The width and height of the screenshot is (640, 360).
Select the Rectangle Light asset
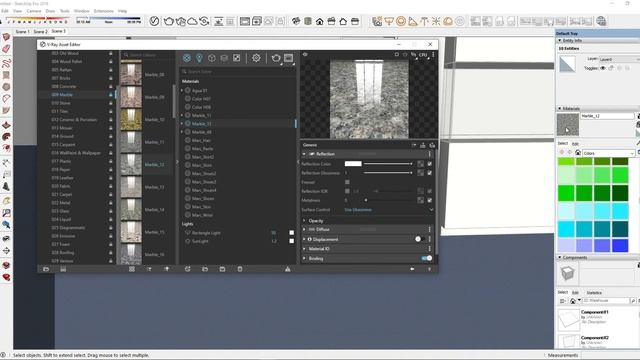coord(206,233)
